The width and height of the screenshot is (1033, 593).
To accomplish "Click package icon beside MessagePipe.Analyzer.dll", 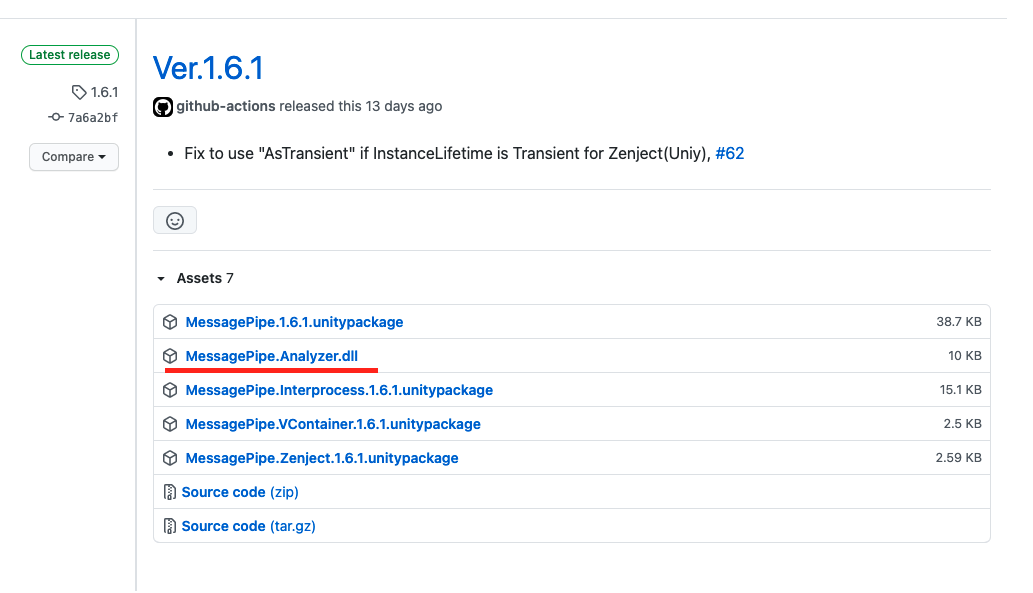I will [170, 356].
